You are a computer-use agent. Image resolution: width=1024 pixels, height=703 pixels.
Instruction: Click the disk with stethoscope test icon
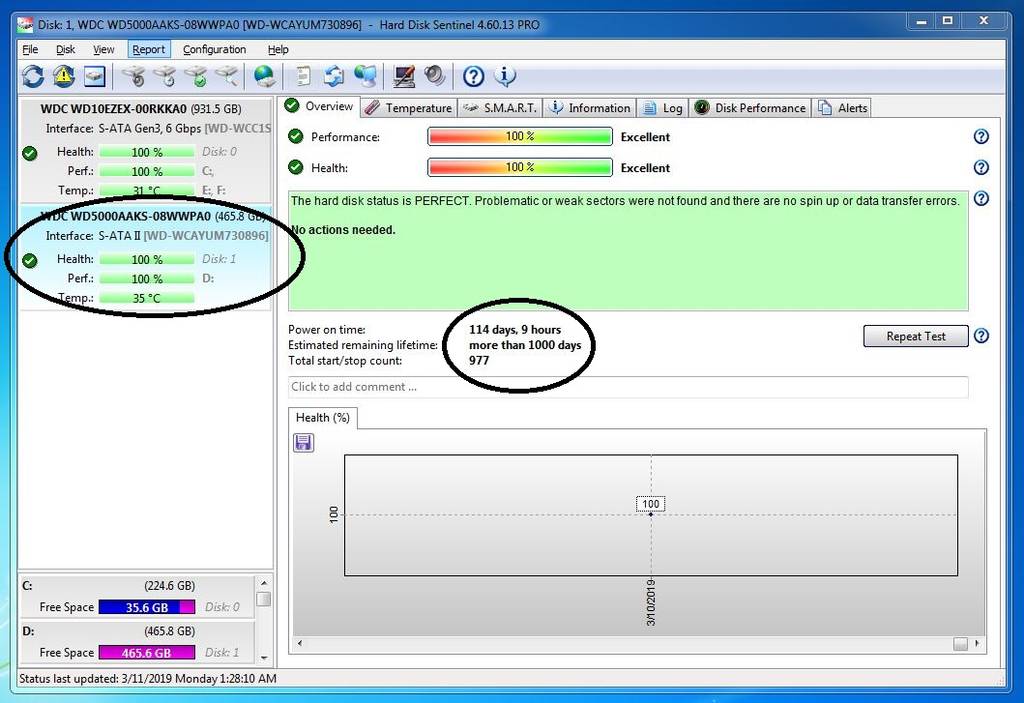point(135,76)
